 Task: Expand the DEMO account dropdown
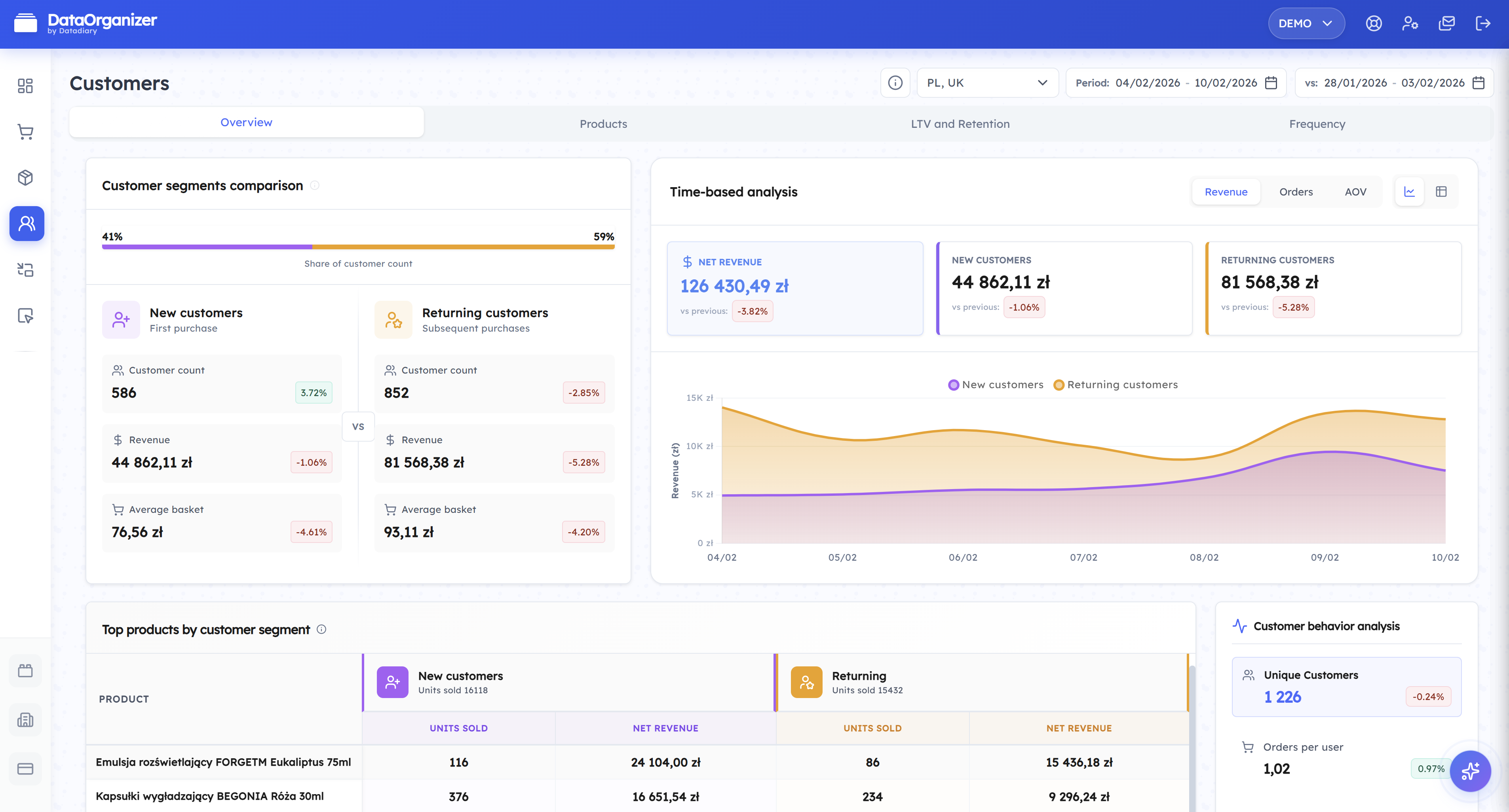[x=1306, y=23]
